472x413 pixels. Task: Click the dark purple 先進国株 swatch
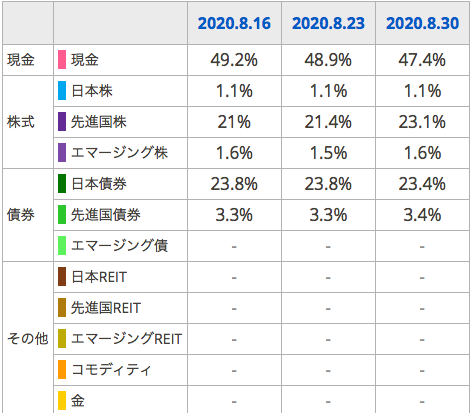[62, 122]
